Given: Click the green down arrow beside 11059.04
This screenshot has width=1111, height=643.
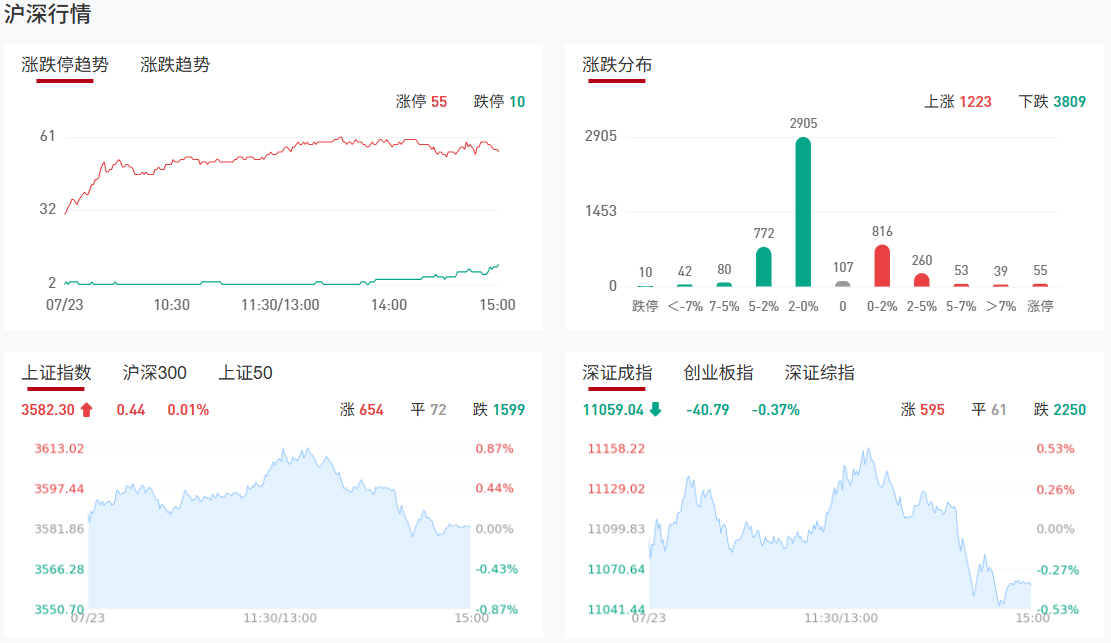Looking at the screenshot, I should (655, 409).
